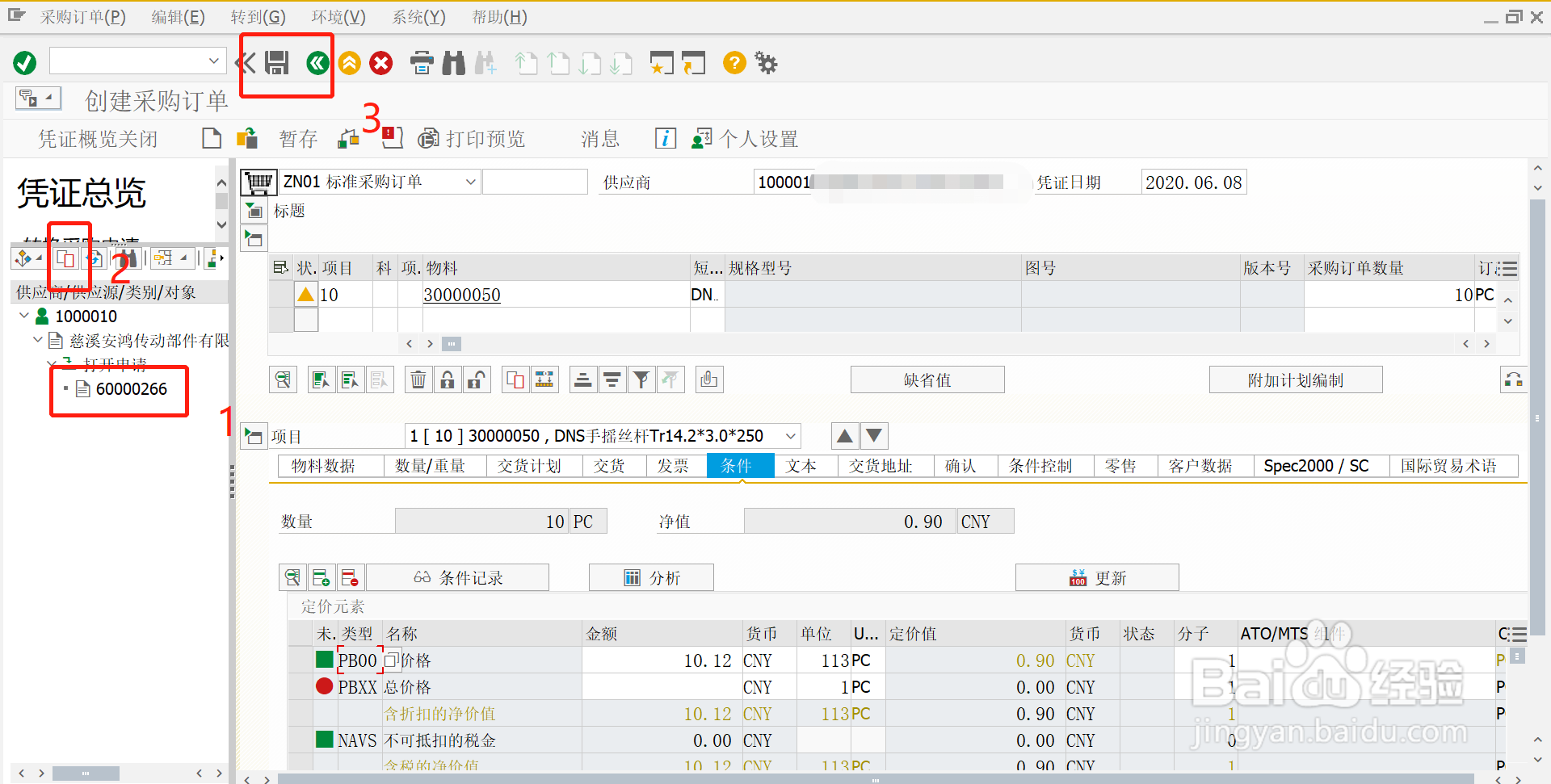Click the green Back arrow icon
This screenshot has width=1551, height=784.
tap(317, 63)
